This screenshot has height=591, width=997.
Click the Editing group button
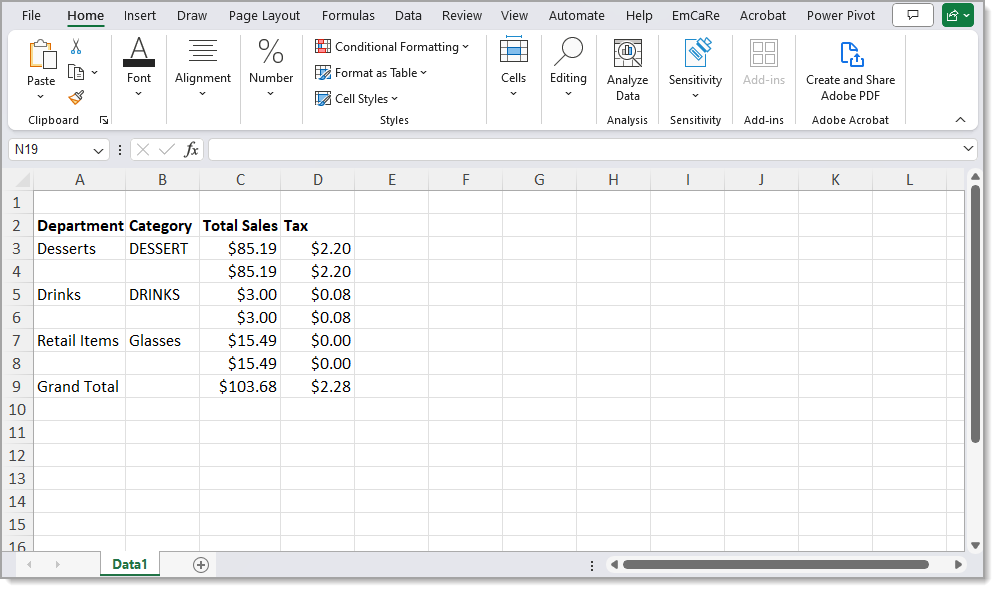click(568, 70)
